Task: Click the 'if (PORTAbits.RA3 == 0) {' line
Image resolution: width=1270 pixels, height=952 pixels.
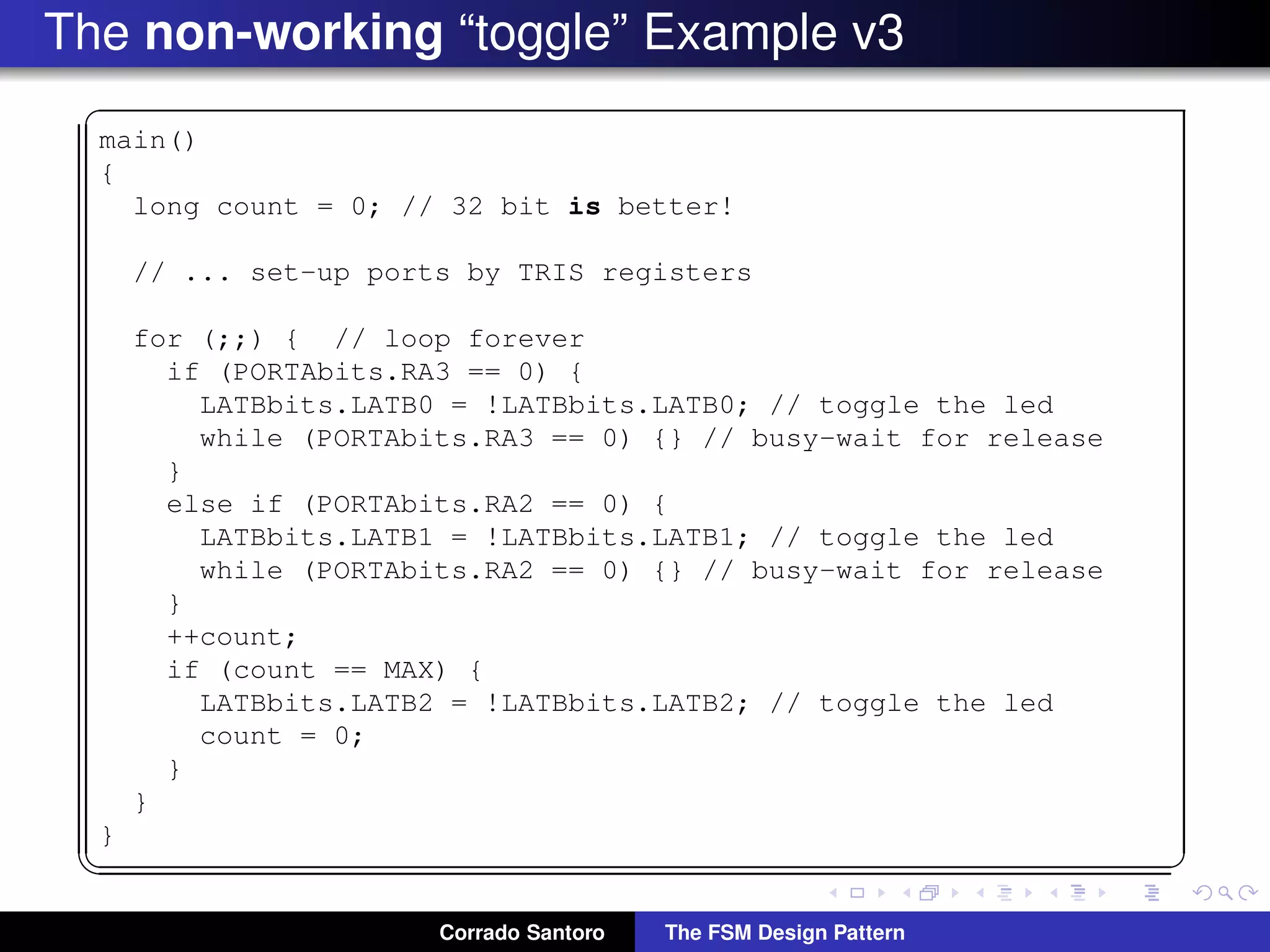Action: pos(375,372)
